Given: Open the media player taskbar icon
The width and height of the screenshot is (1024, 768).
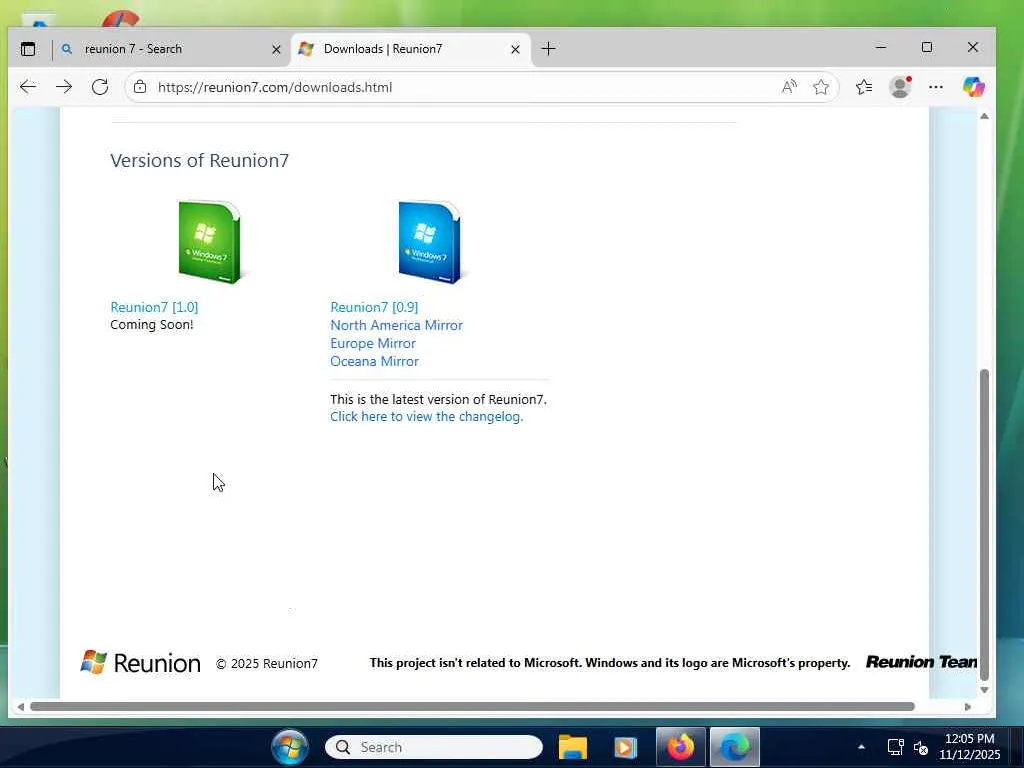Looking at the screenshot, I should pyautogui.click(x=625, y=747).
